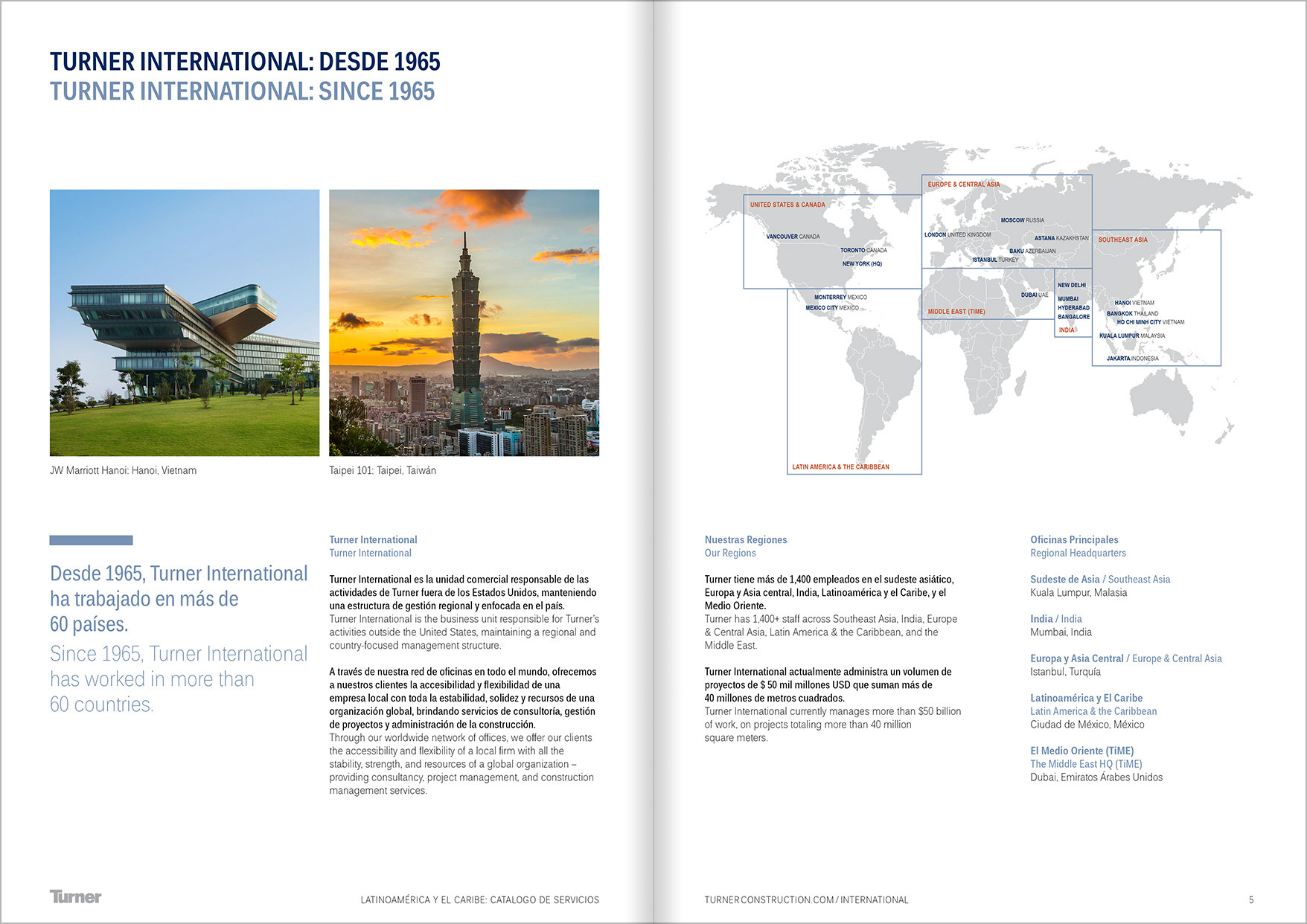This screenshot has height=924, width=1307.
Task: Click 'NEW YORK (HQ)' on the map
Action: point(862,263)
